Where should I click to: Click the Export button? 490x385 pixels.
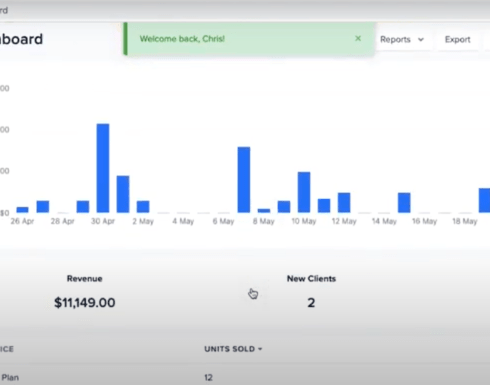(x=457, y=39)
